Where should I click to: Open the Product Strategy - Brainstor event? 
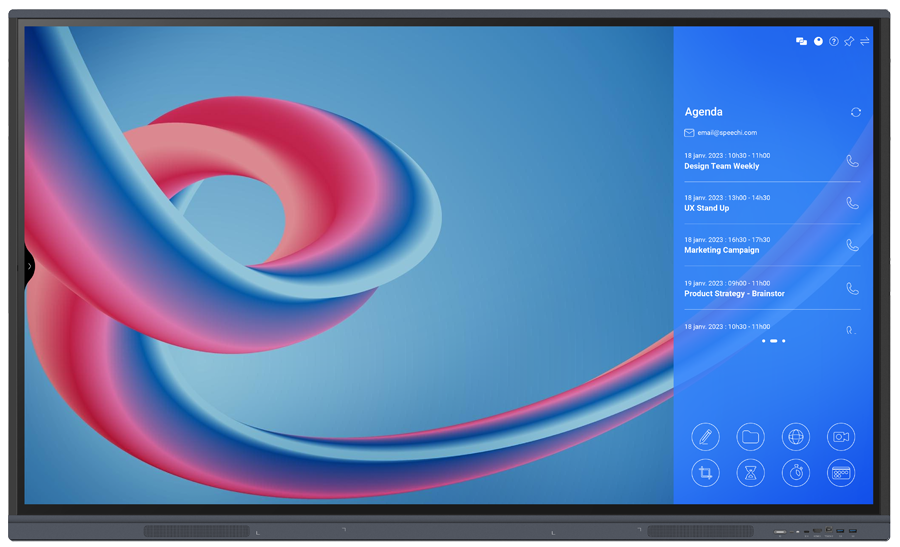point(734,293)
